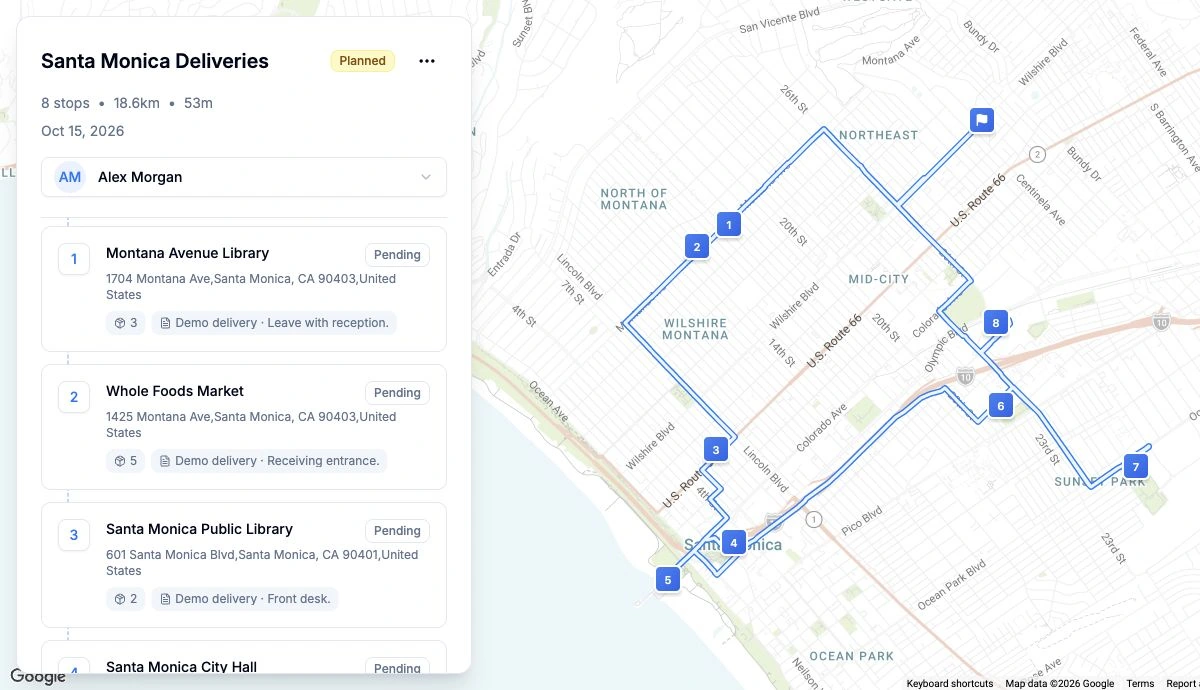Screen dimensions: 1200x690
Task: Click note 'Front desk.' chip
Action: point(245,599)
